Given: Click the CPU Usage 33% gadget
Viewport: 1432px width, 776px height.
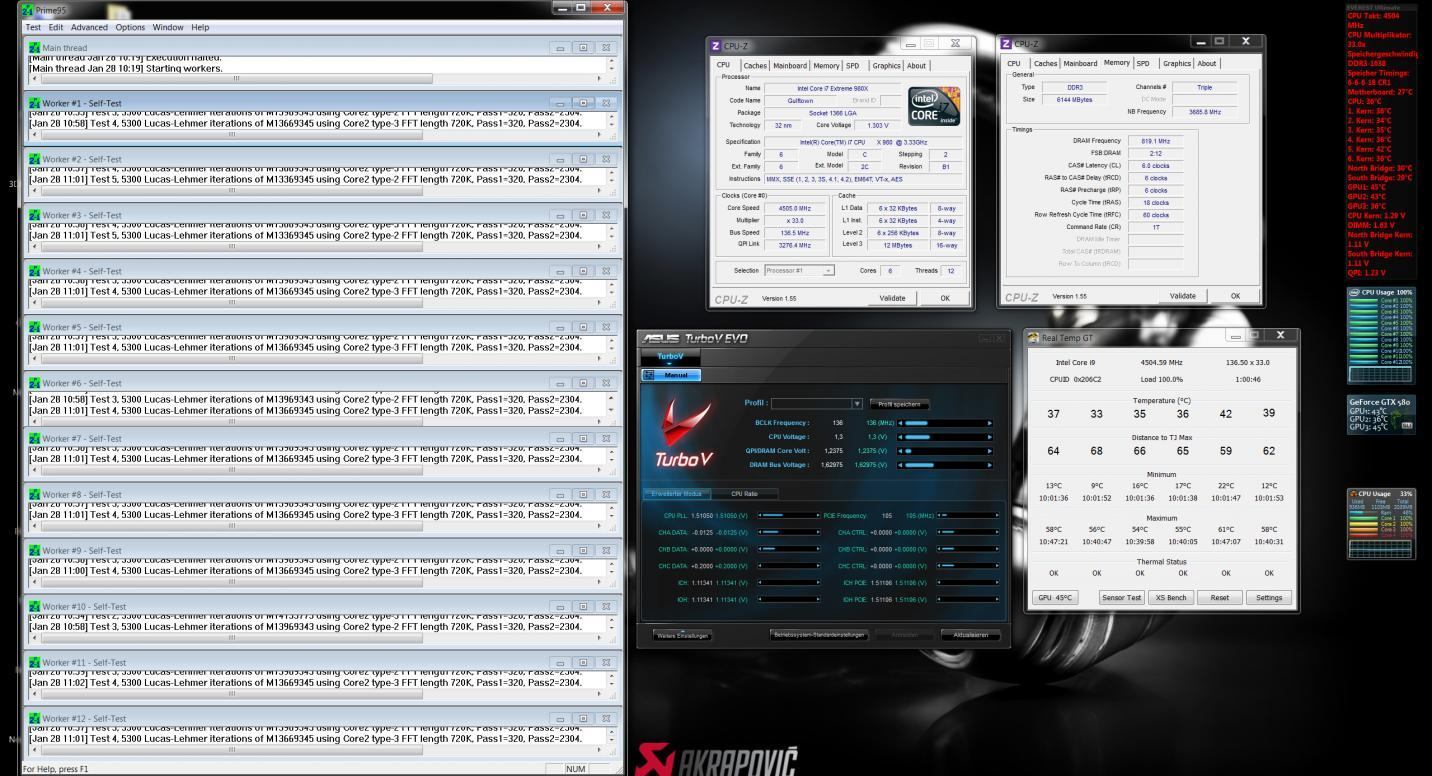Looking at the screenshot, I should point(1382,524).
